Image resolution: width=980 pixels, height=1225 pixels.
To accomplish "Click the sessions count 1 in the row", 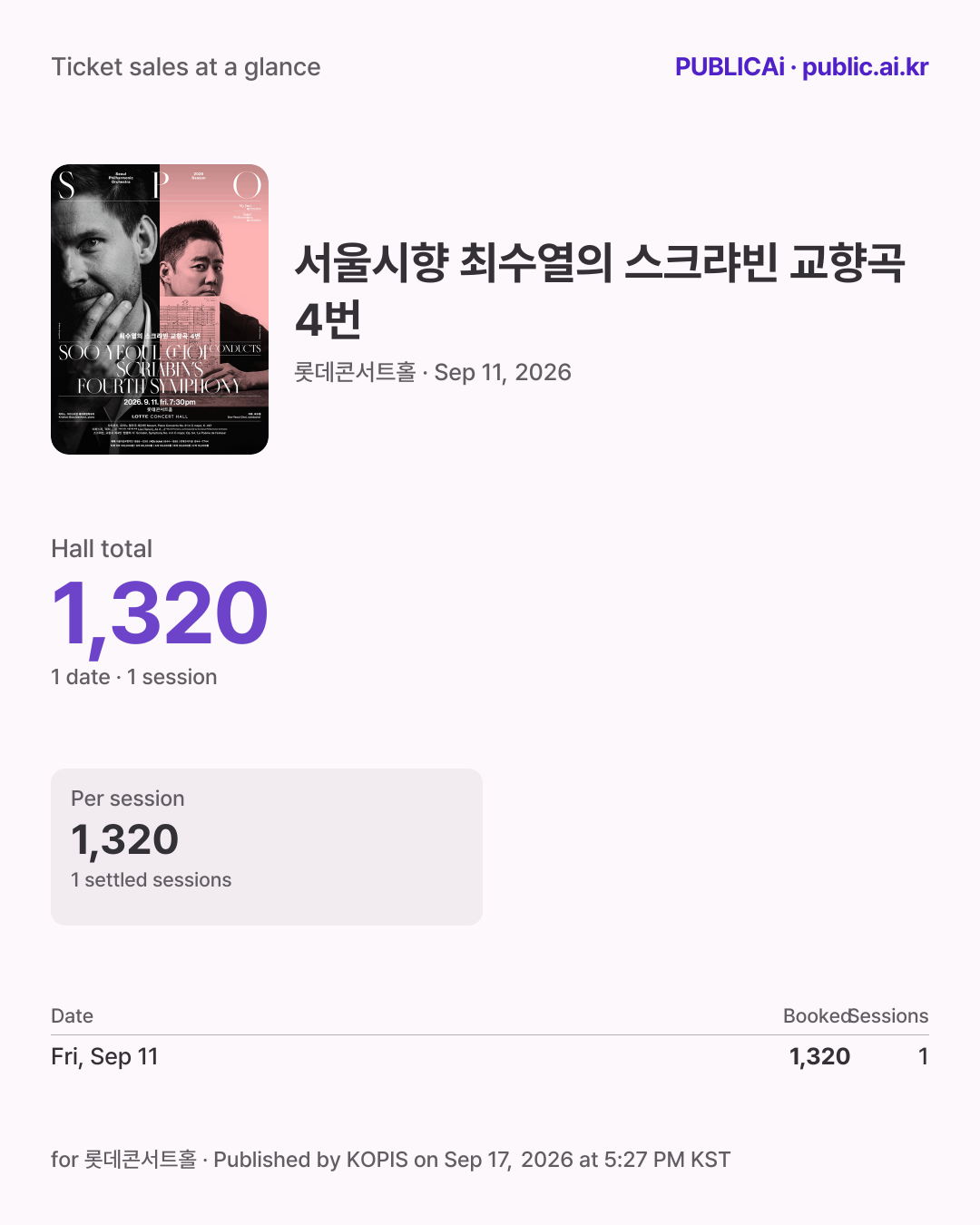I will pyautogui.click(x=923, y=1056).
